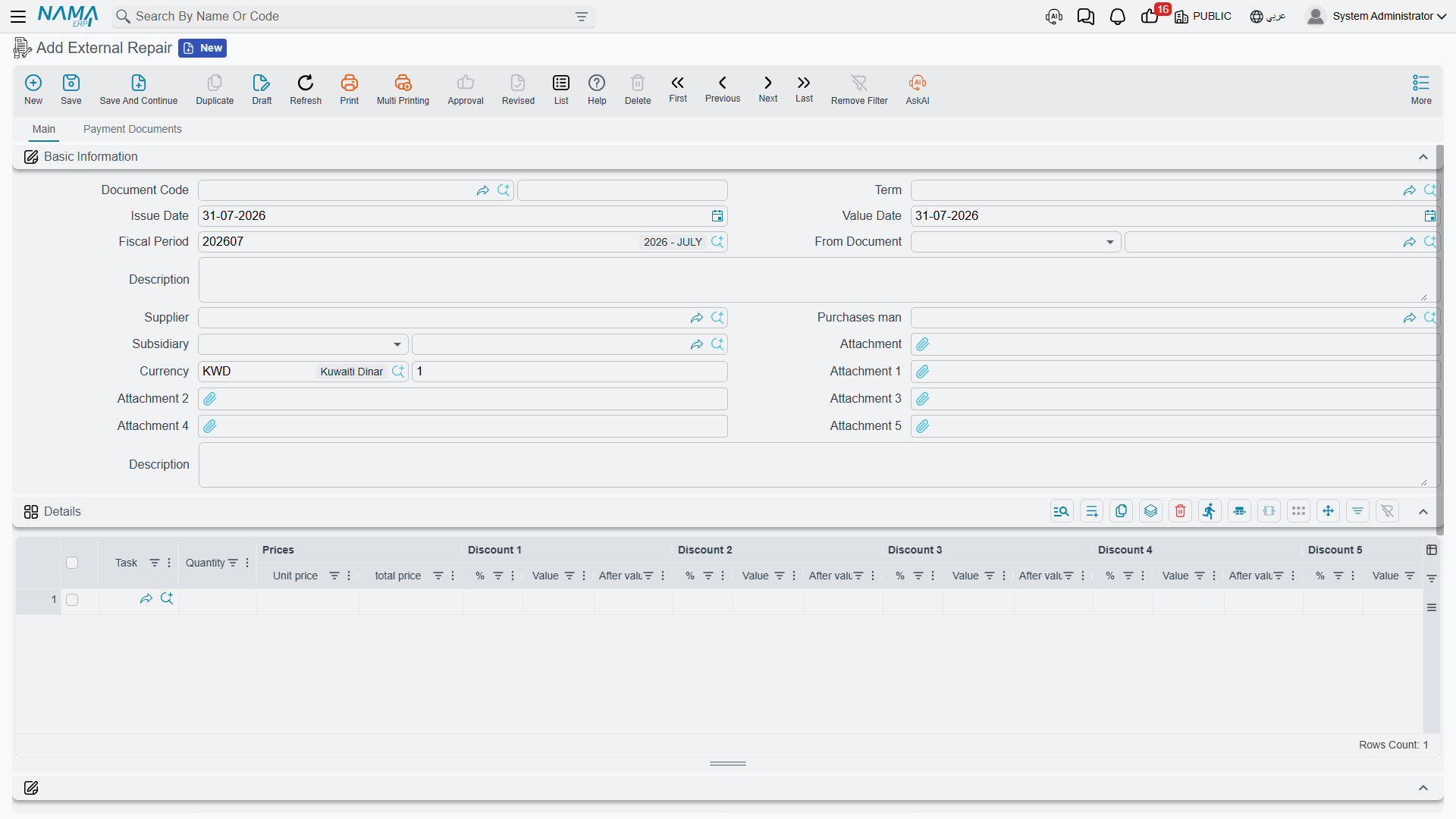
Task: Click PUBLIC company selector
Action: pos(1203,16)
